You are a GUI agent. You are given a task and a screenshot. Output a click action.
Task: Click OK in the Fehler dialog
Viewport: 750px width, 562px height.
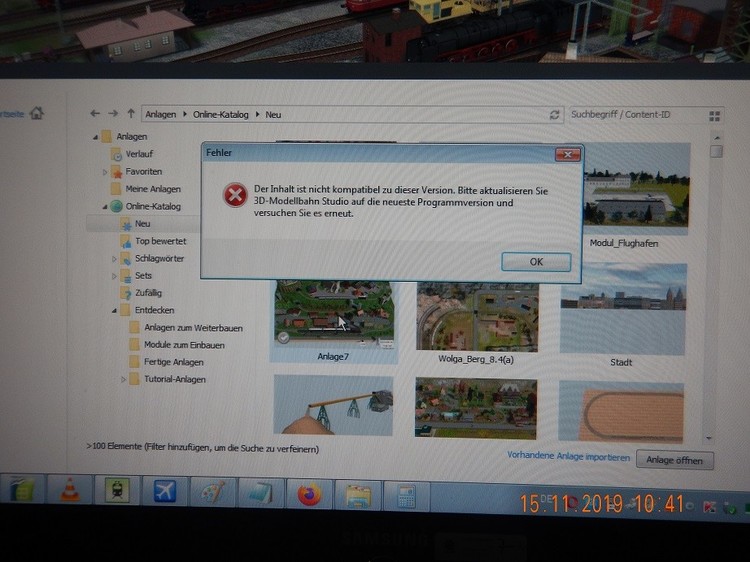point(536,262)
